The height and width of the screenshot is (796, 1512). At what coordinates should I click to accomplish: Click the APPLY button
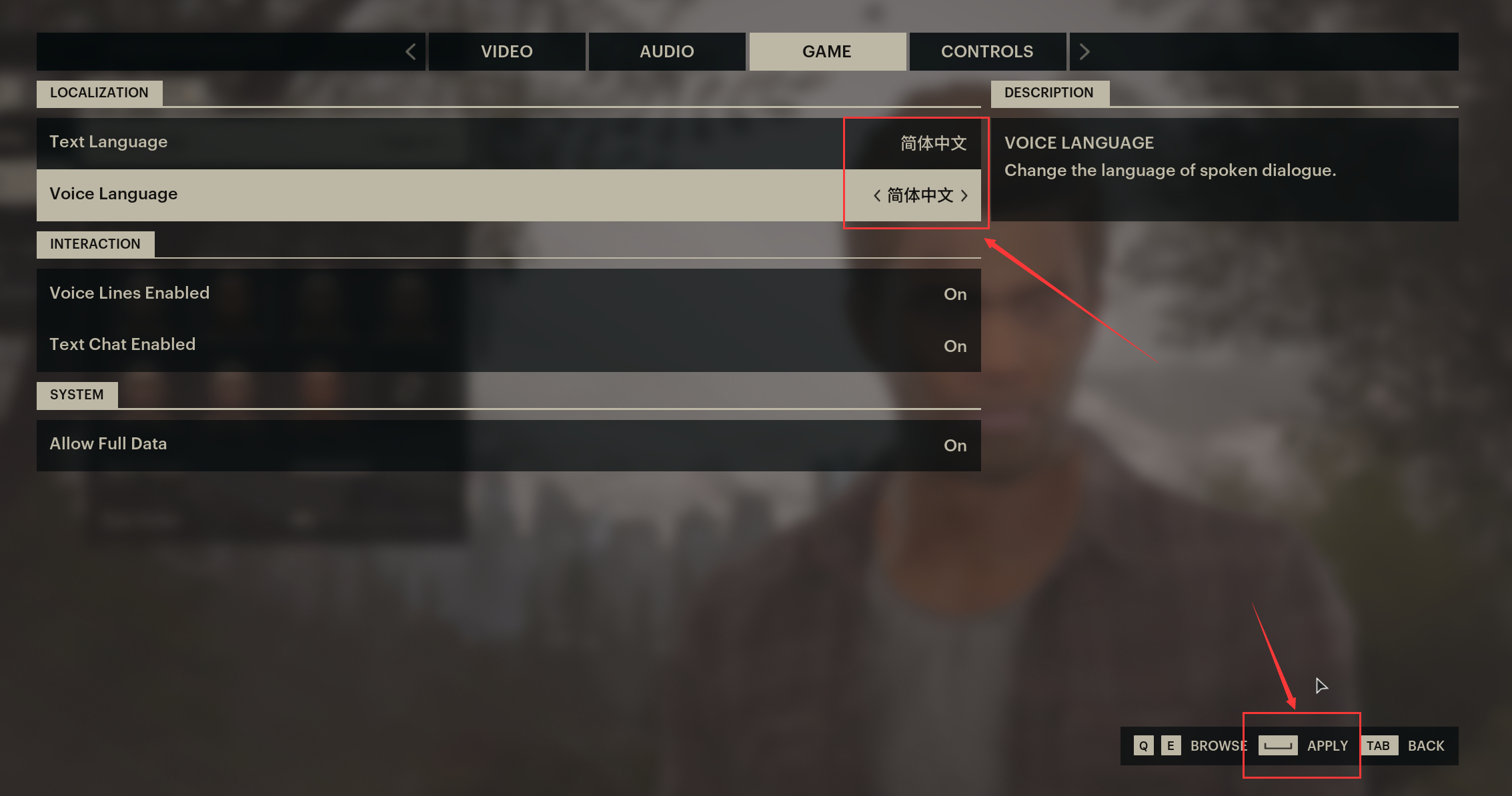(1327, 745)
